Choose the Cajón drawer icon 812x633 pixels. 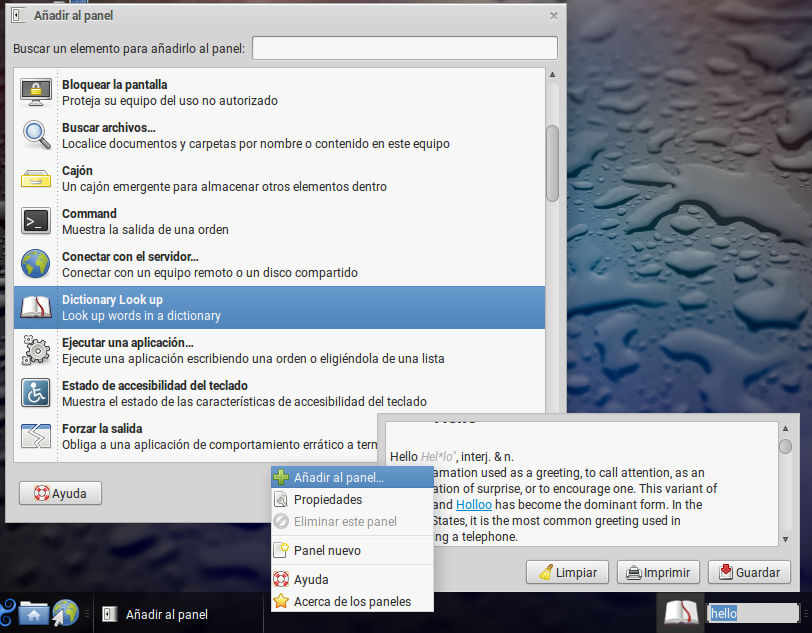point(36,178)
